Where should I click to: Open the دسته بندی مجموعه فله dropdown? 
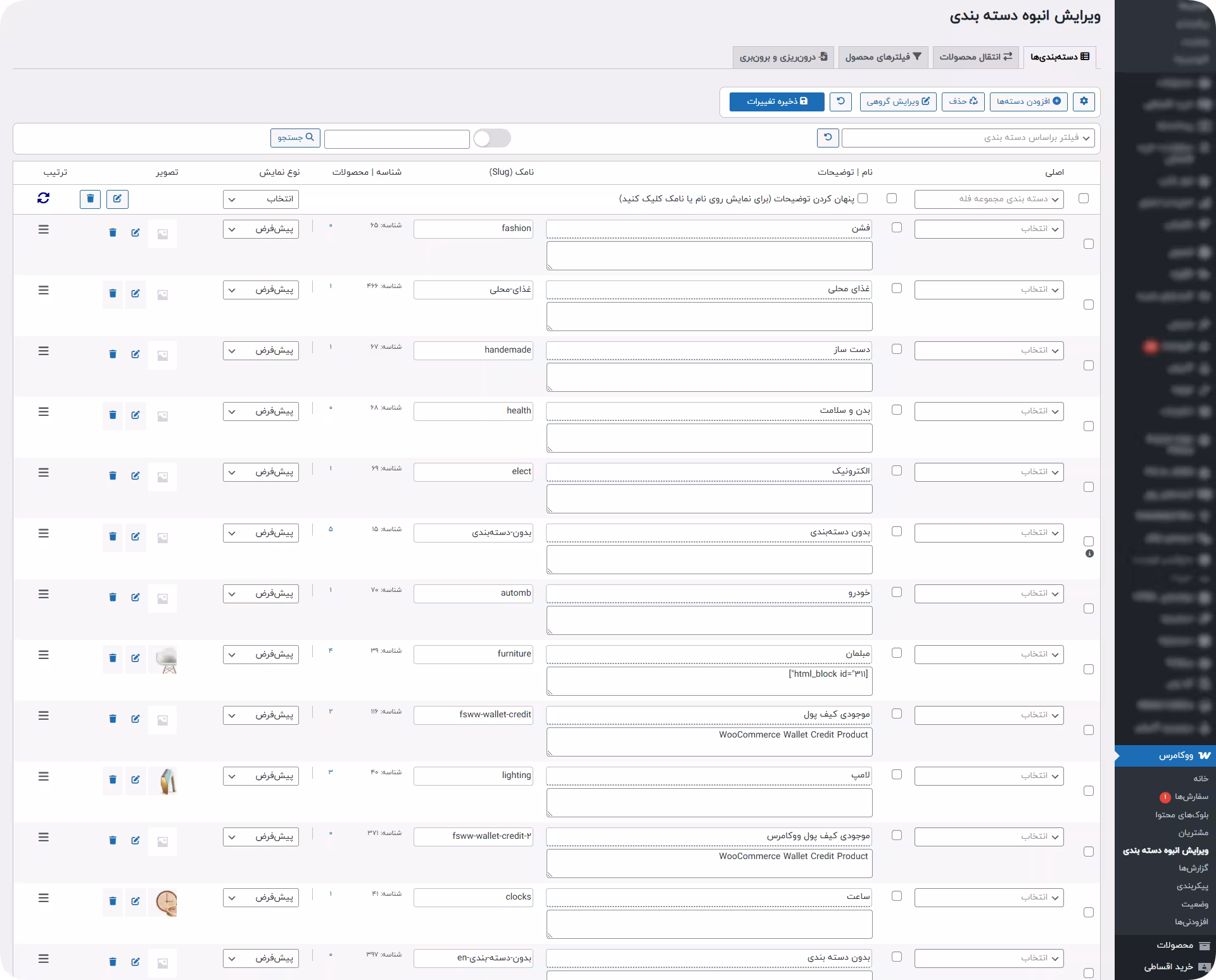pyautogui.click(x=989, y=199)
